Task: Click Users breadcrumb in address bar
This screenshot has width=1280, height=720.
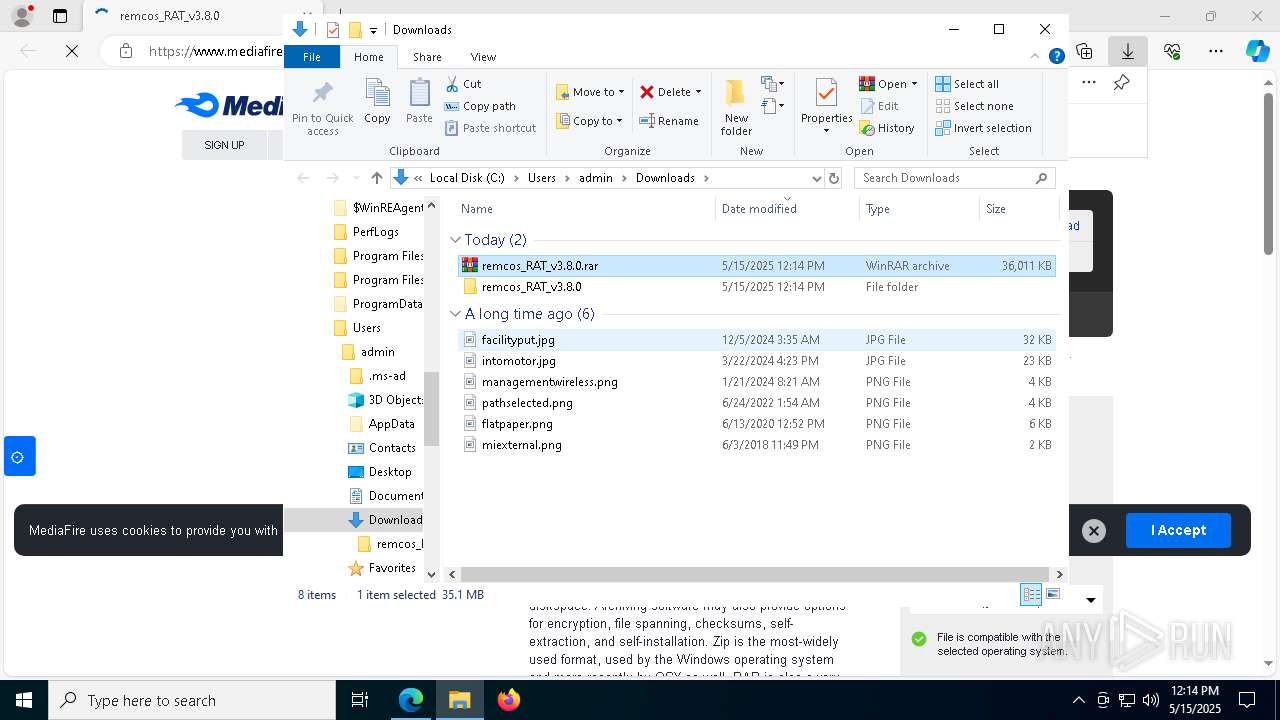Action: tap(541, 178)
